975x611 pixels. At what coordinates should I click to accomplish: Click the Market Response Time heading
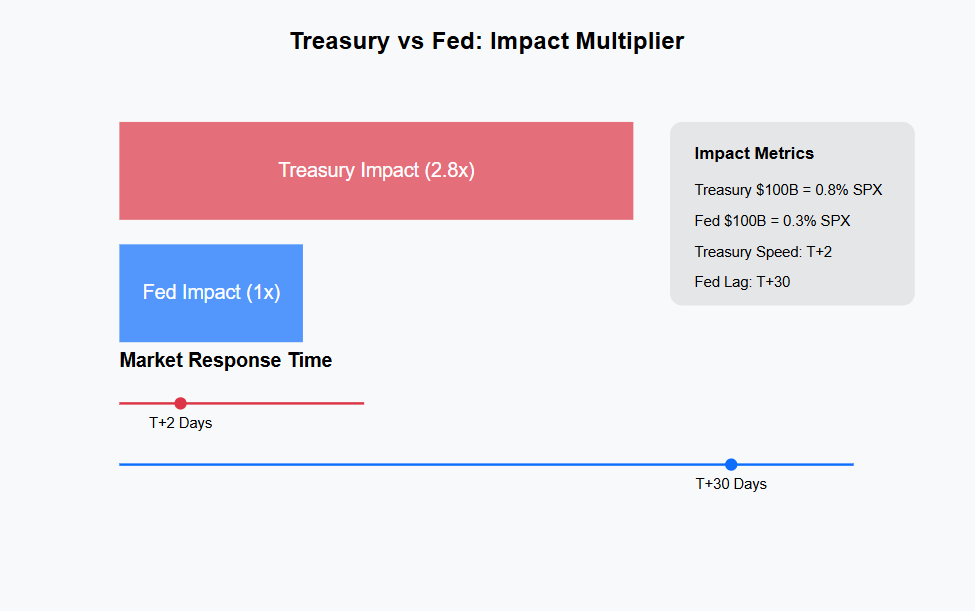[x=226, y=360]
